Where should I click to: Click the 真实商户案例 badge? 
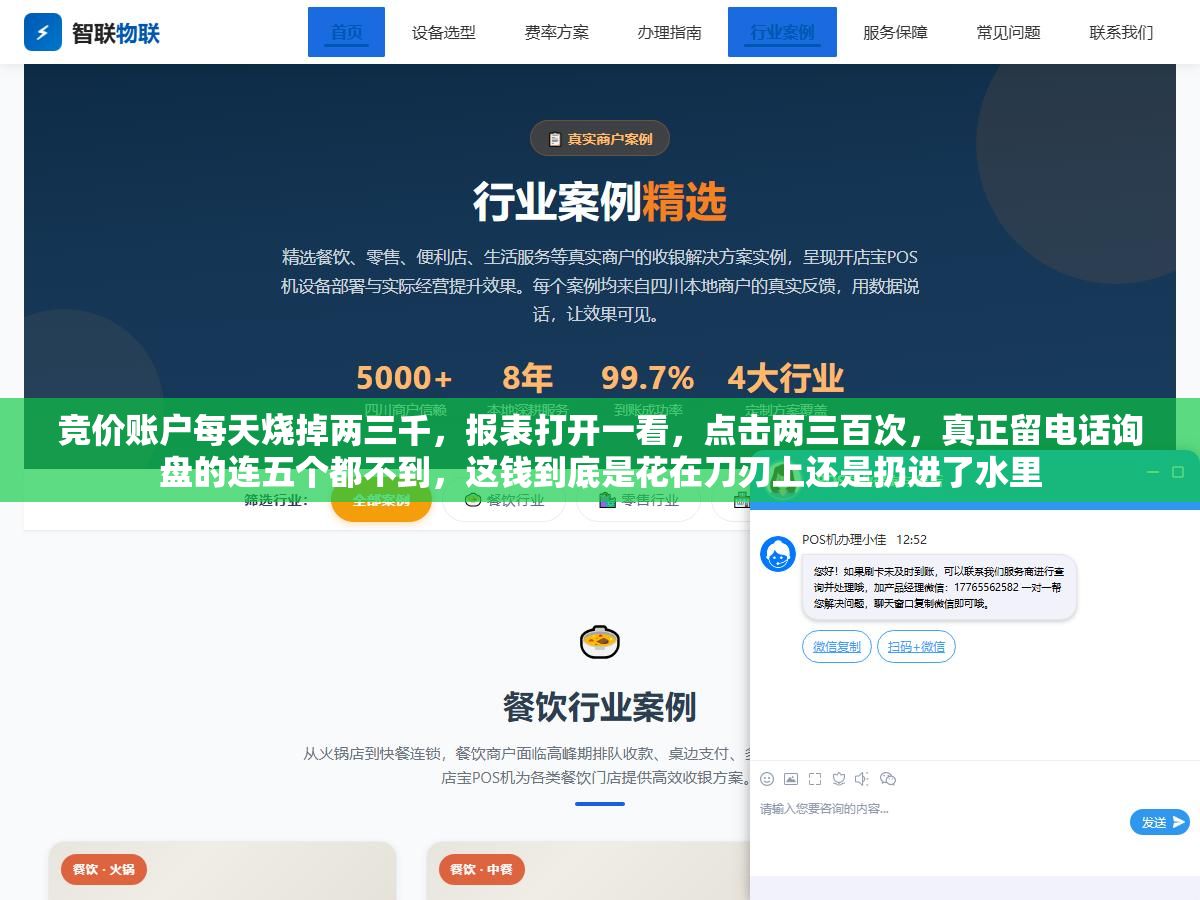click(x=600, y=139)
